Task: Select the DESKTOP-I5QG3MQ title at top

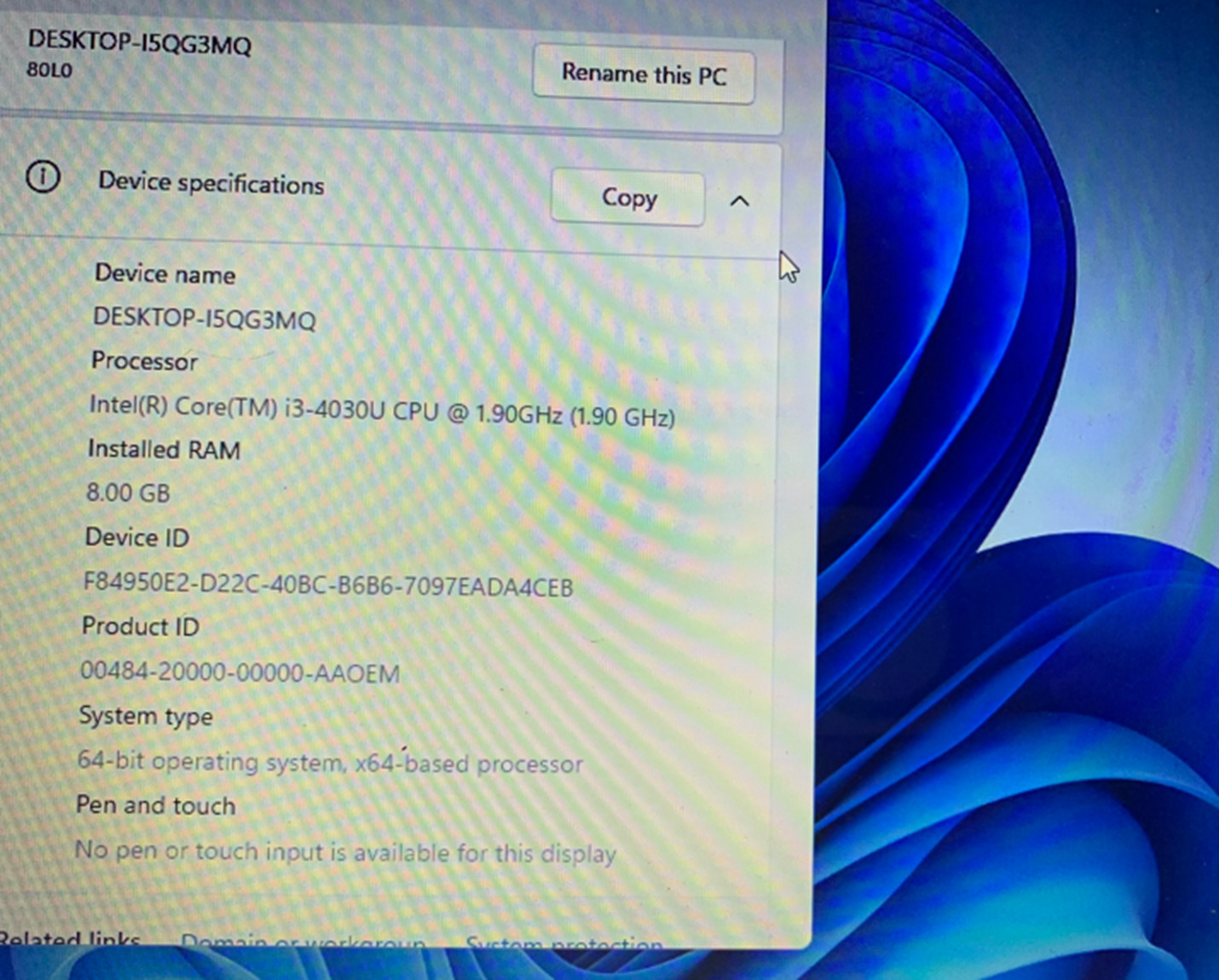Action: click(140, 42)
